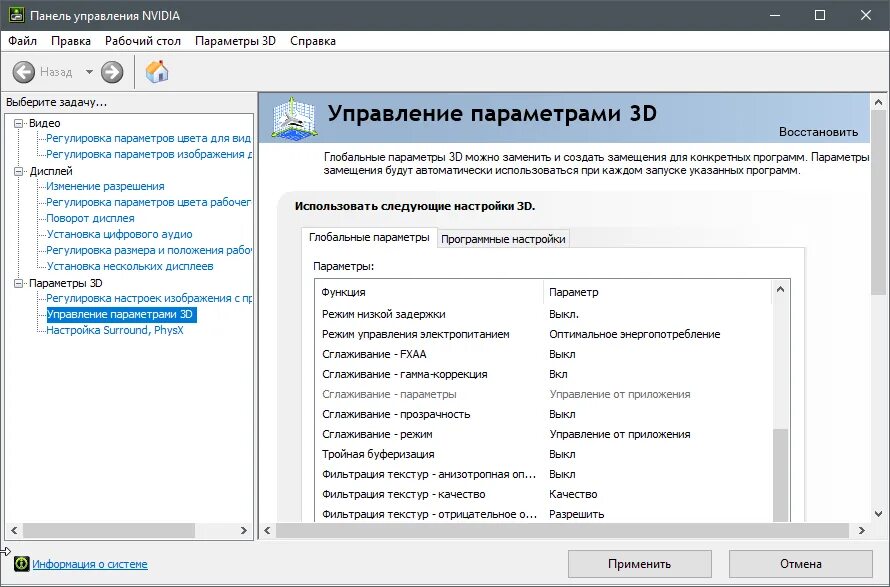Click main panel horizontal scroll right arrow
Viewport: 890px width, 587px height.
click(x=862, y=530)
